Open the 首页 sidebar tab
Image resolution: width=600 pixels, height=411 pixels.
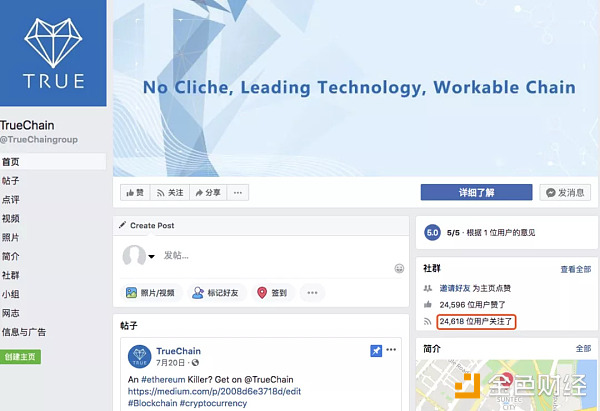tap(53, 161)
